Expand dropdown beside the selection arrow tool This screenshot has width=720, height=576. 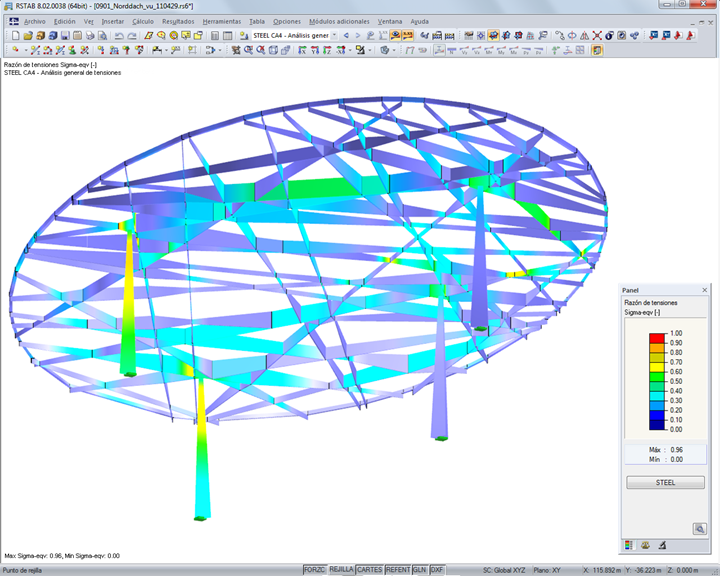tap(220, 50)
